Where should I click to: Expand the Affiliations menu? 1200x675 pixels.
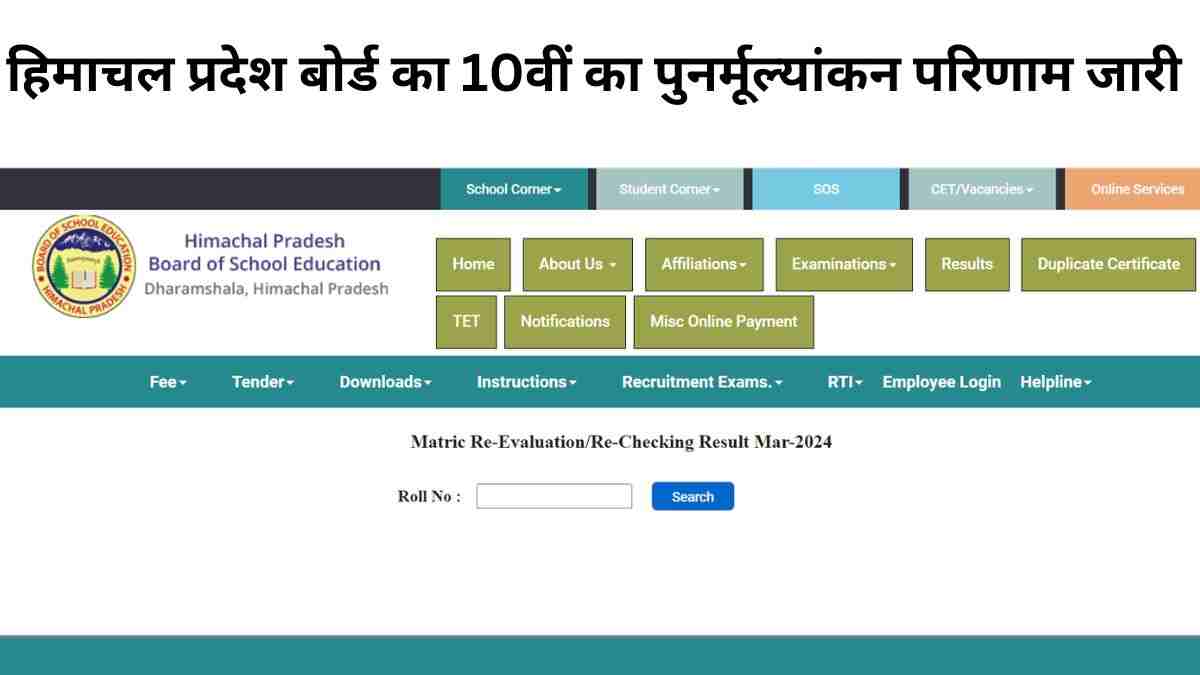pos(704,265)
